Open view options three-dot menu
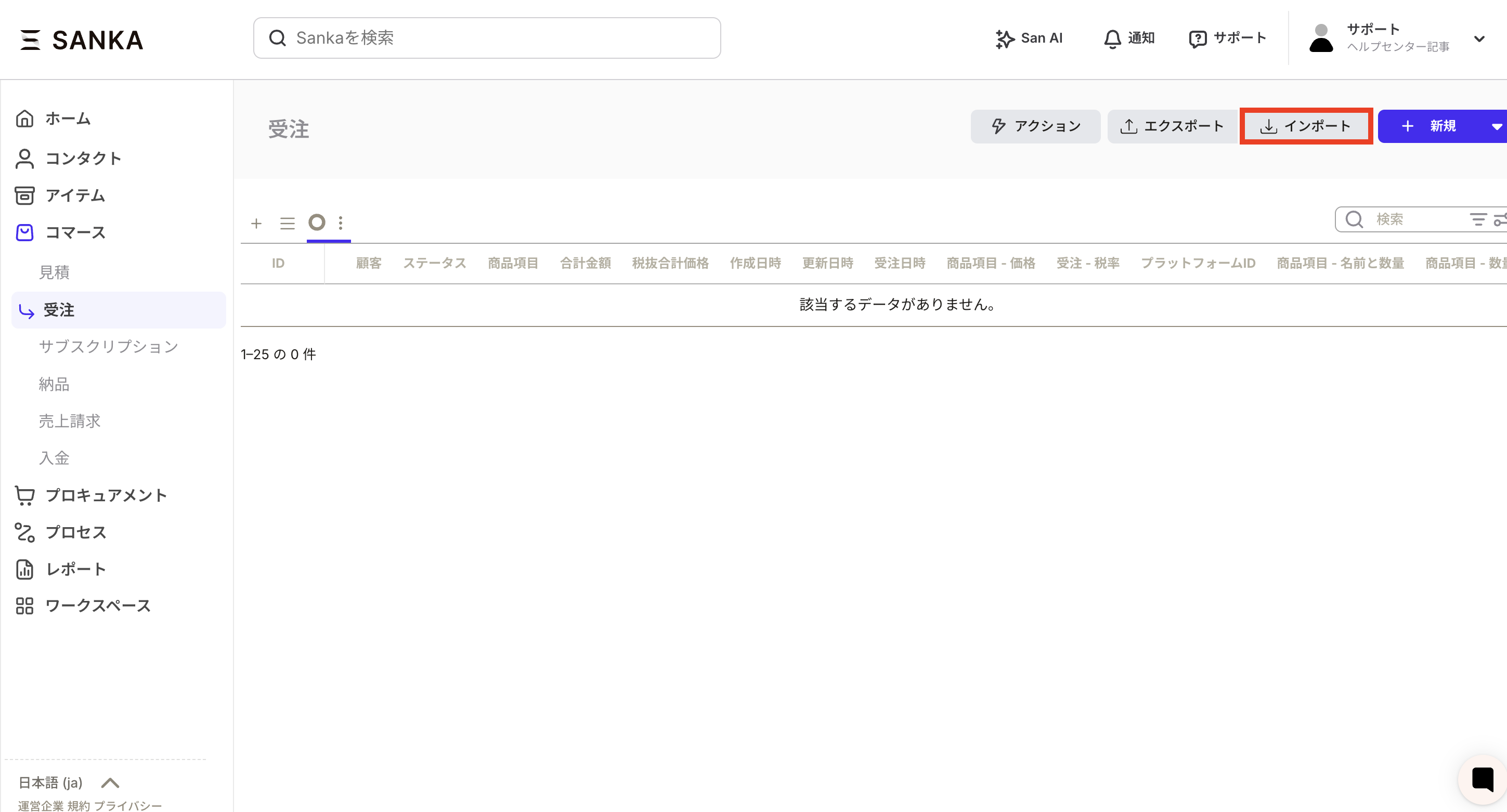The image size is (1507, 812). 341,223
